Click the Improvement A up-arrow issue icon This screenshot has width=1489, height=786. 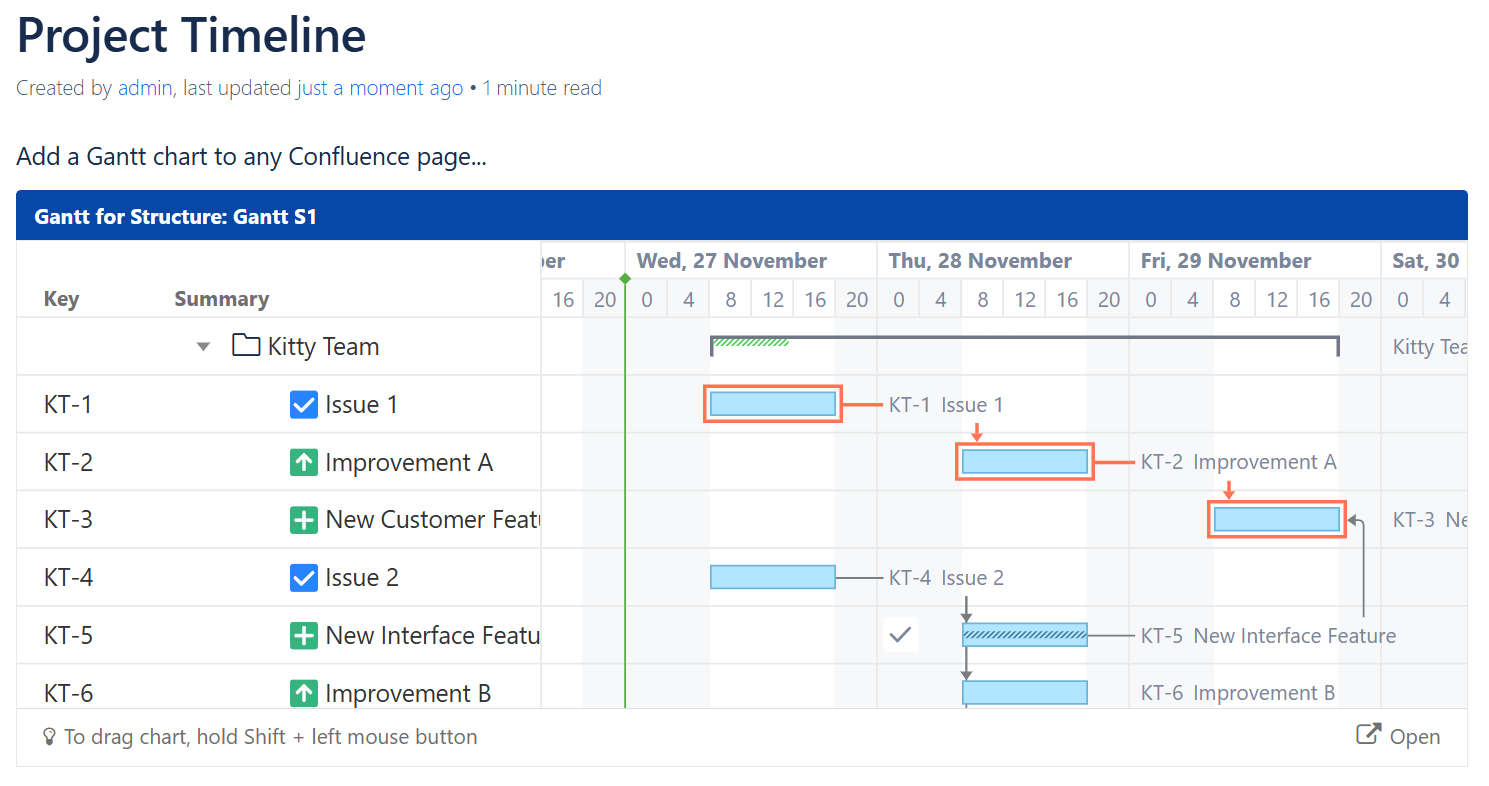pos(303,462)
